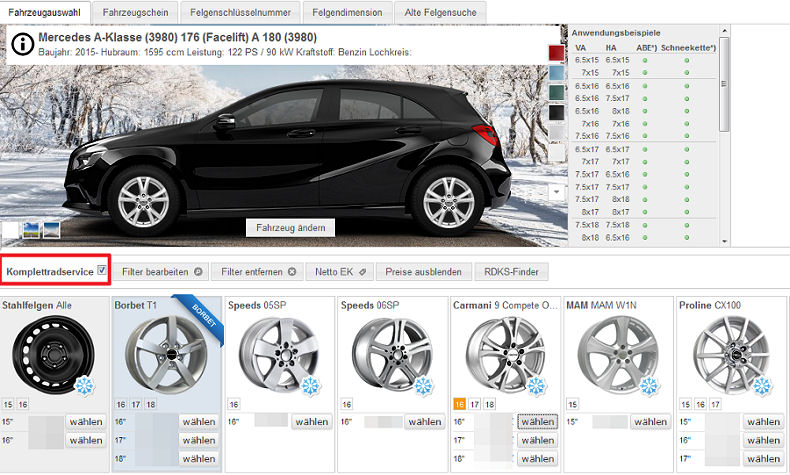This screenshot has width=790, height=475.
Task: Click wählen for 15" MAM W1N
Action: (x=650, y=422)
